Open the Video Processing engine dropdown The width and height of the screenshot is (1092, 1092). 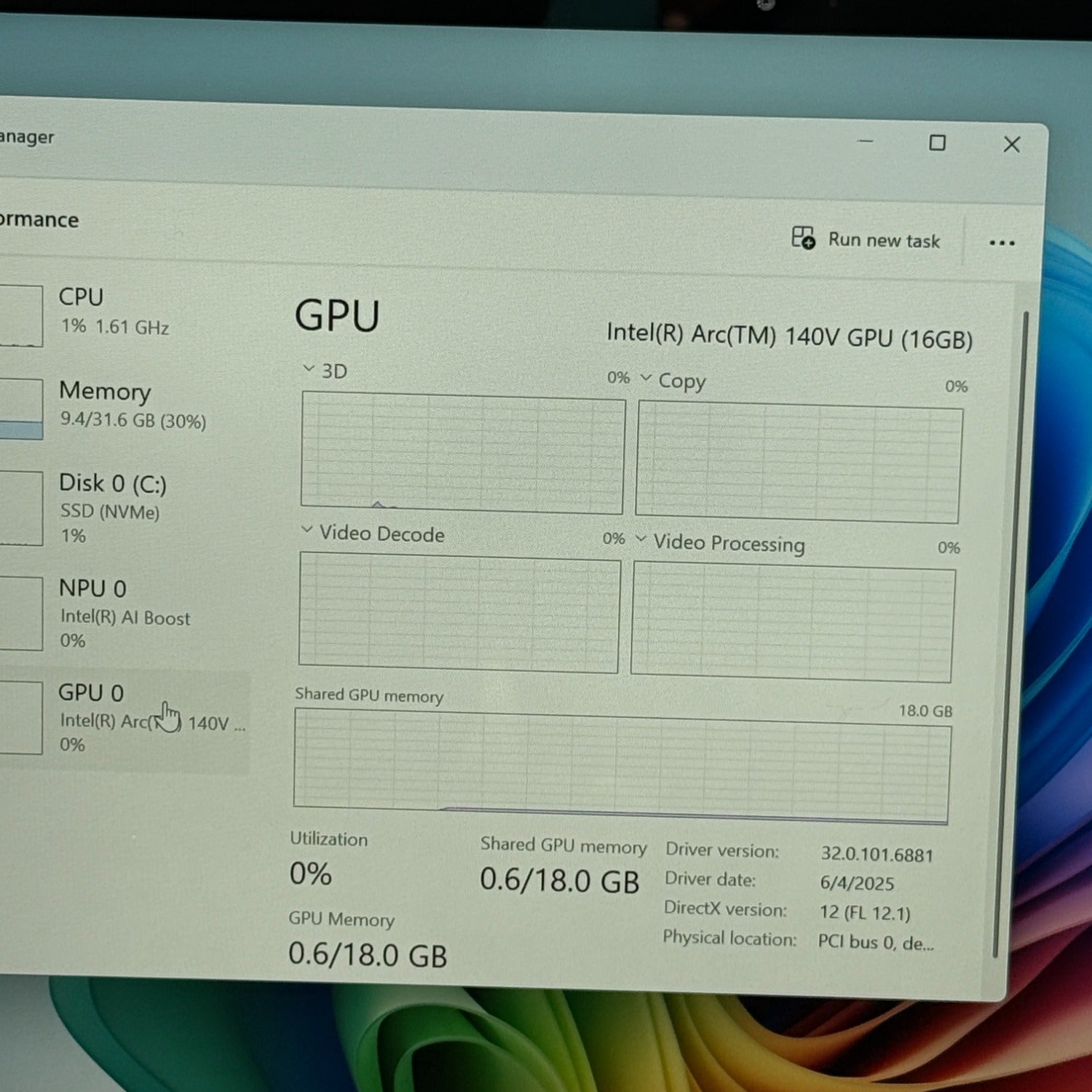[x=641, y=539]
